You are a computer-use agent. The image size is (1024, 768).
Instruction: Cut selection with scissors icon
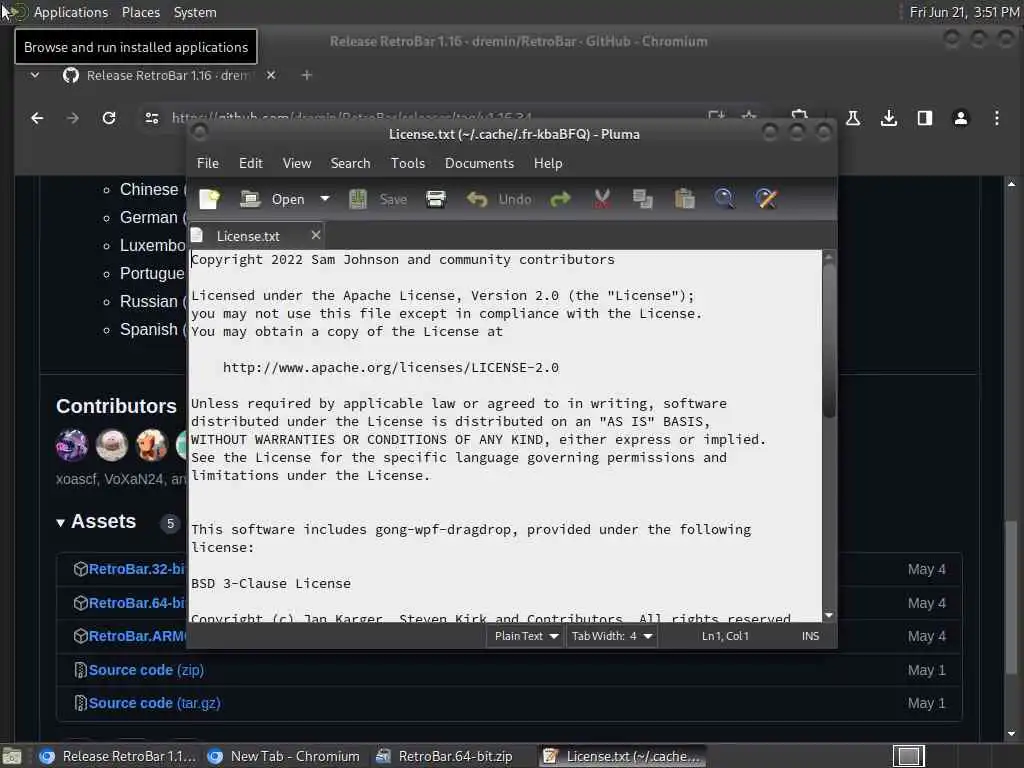tap(602, 199)
